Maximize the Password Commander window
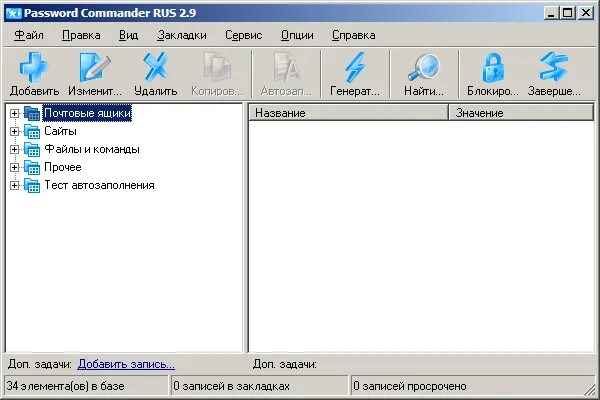 click(567, 13)
